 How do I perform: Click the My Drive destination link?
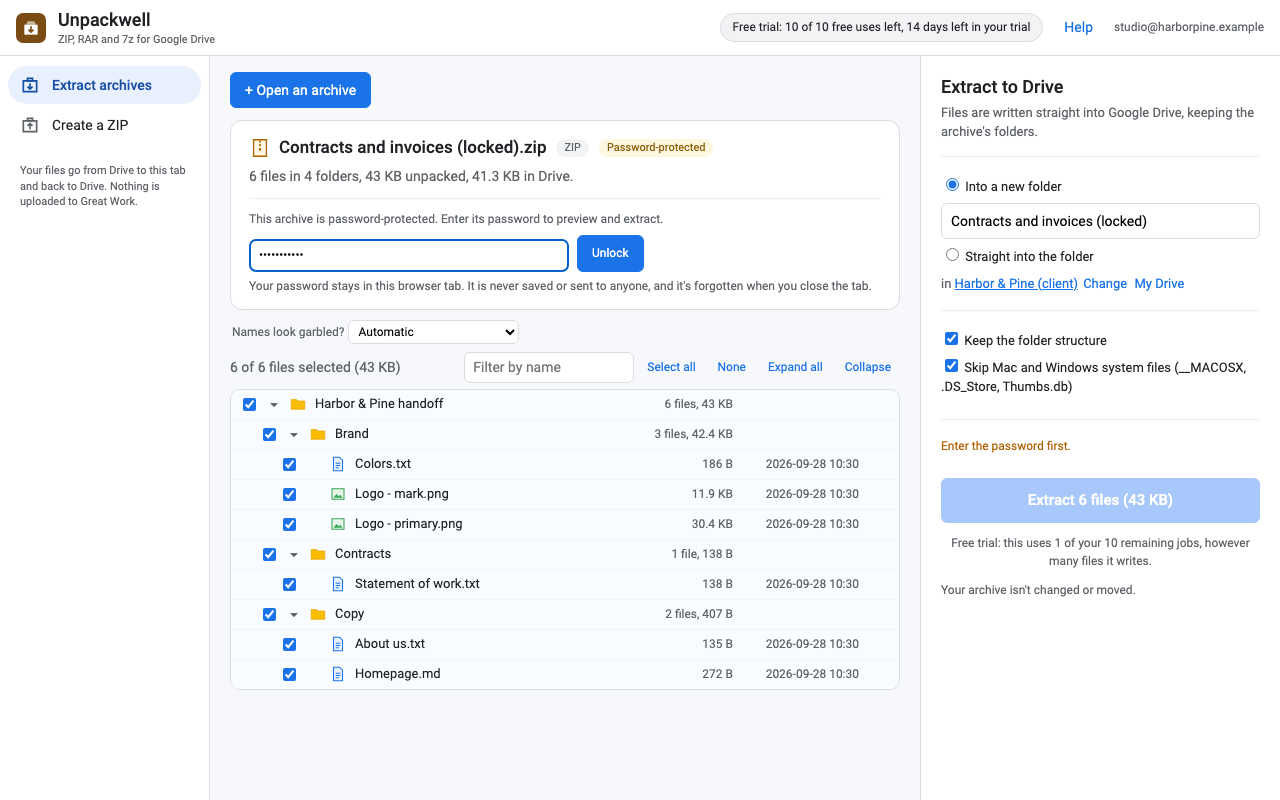click(1159, 284)
